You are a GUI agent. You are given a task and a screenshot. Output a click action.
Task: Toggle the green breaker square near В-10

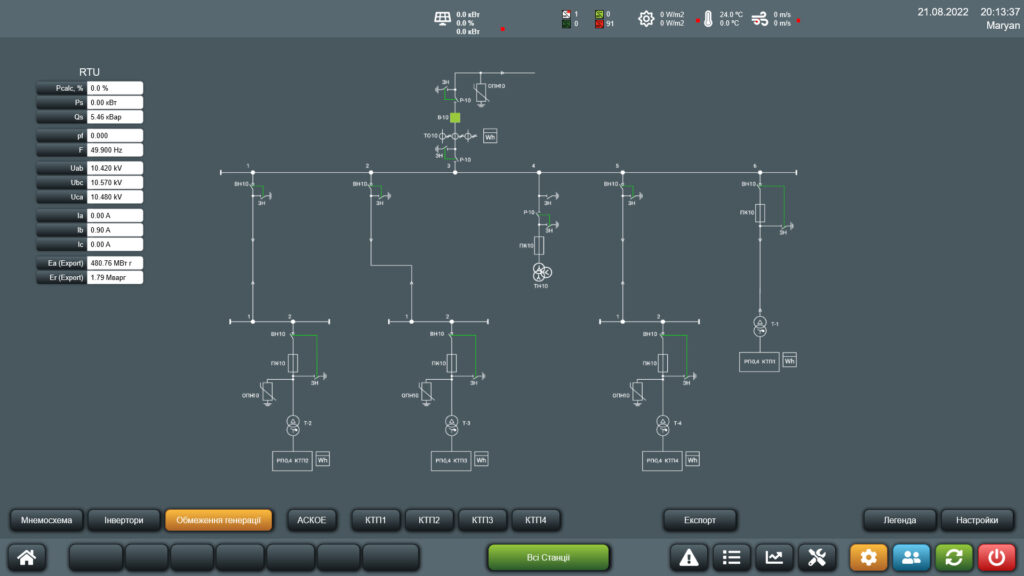(x=456, y=116)
